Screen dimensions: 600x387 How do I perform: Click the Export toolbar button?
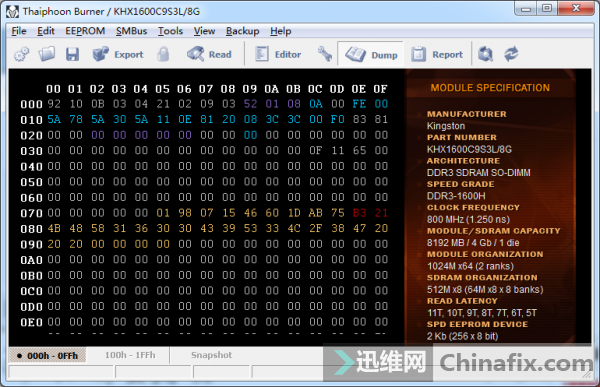point(118,54)
